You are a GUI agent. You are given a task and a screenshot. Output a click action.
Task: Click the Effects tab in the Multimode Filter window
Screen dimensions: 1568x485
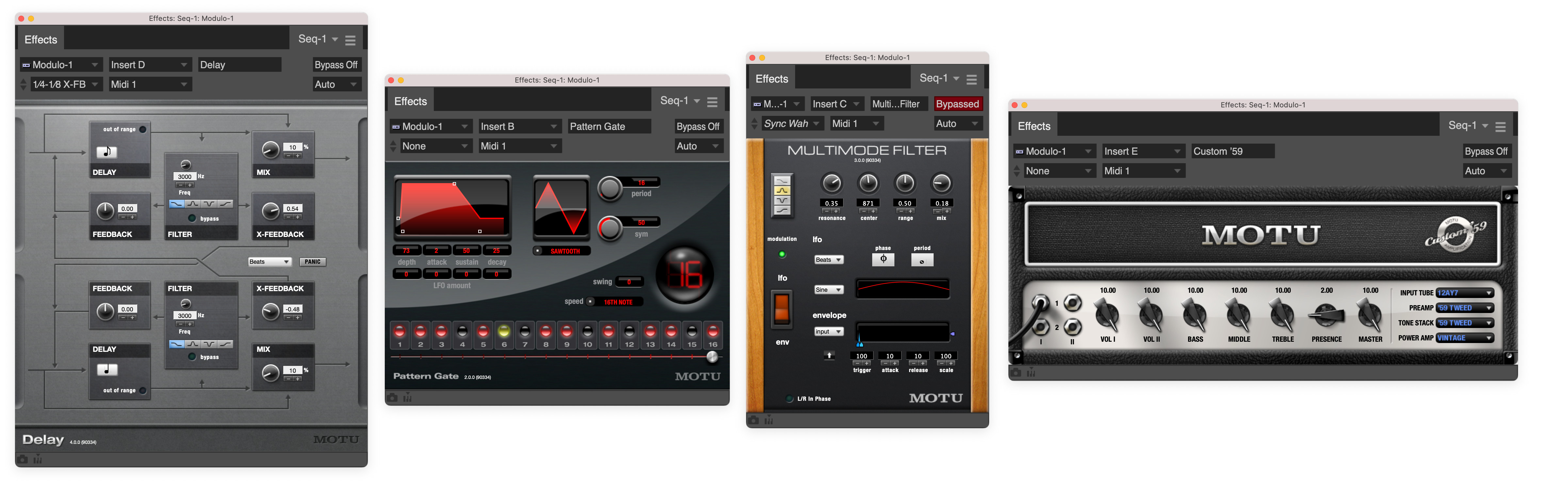coord(772,79)
